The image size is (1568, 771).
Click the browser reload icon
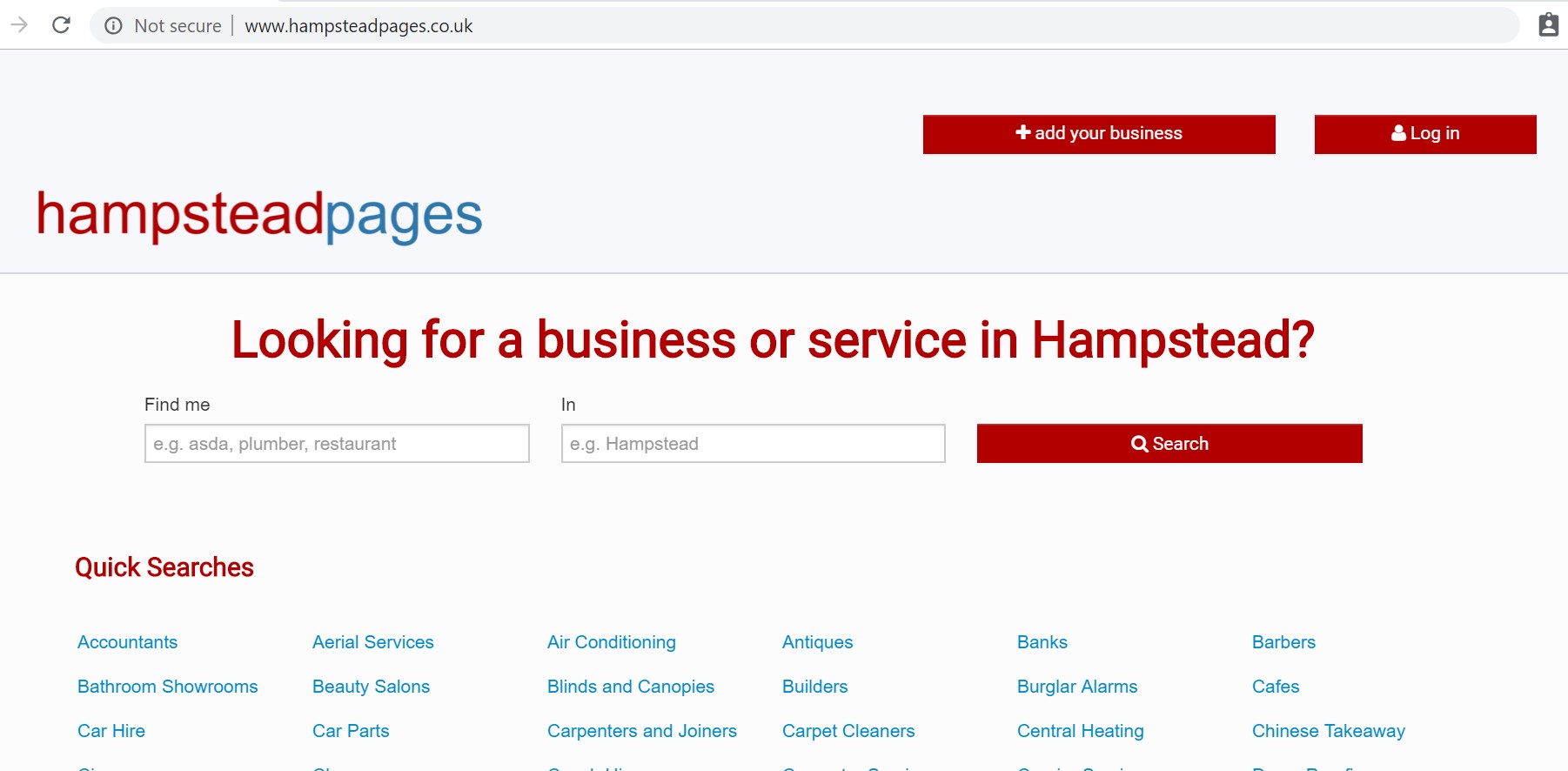coord(61,25)
